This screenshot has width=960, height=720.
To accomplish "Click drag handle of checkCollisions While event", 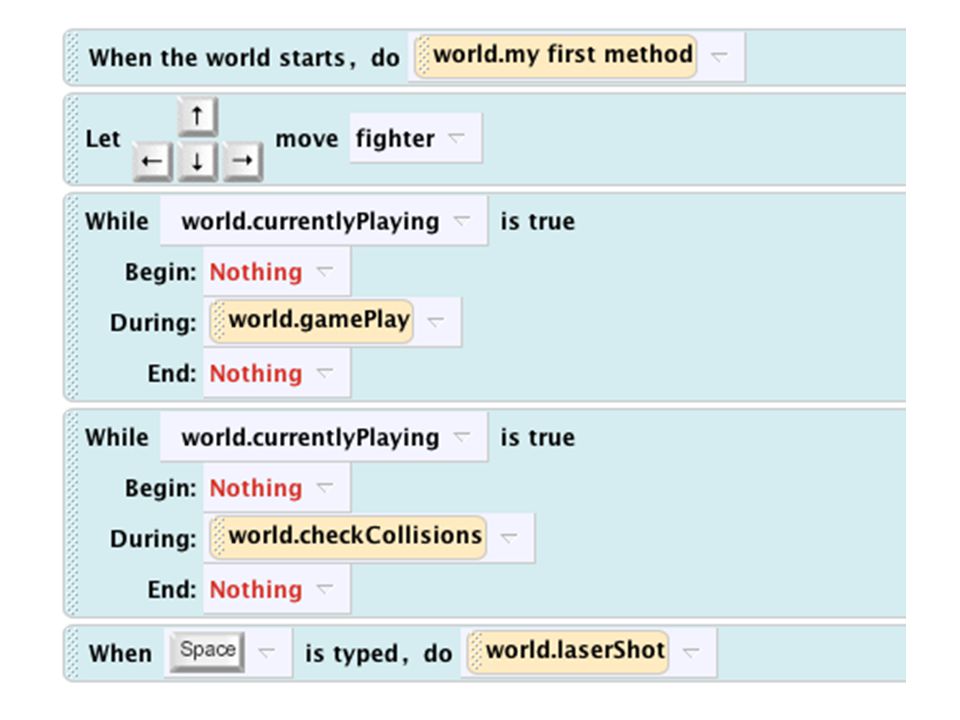I will coord(72,513).
